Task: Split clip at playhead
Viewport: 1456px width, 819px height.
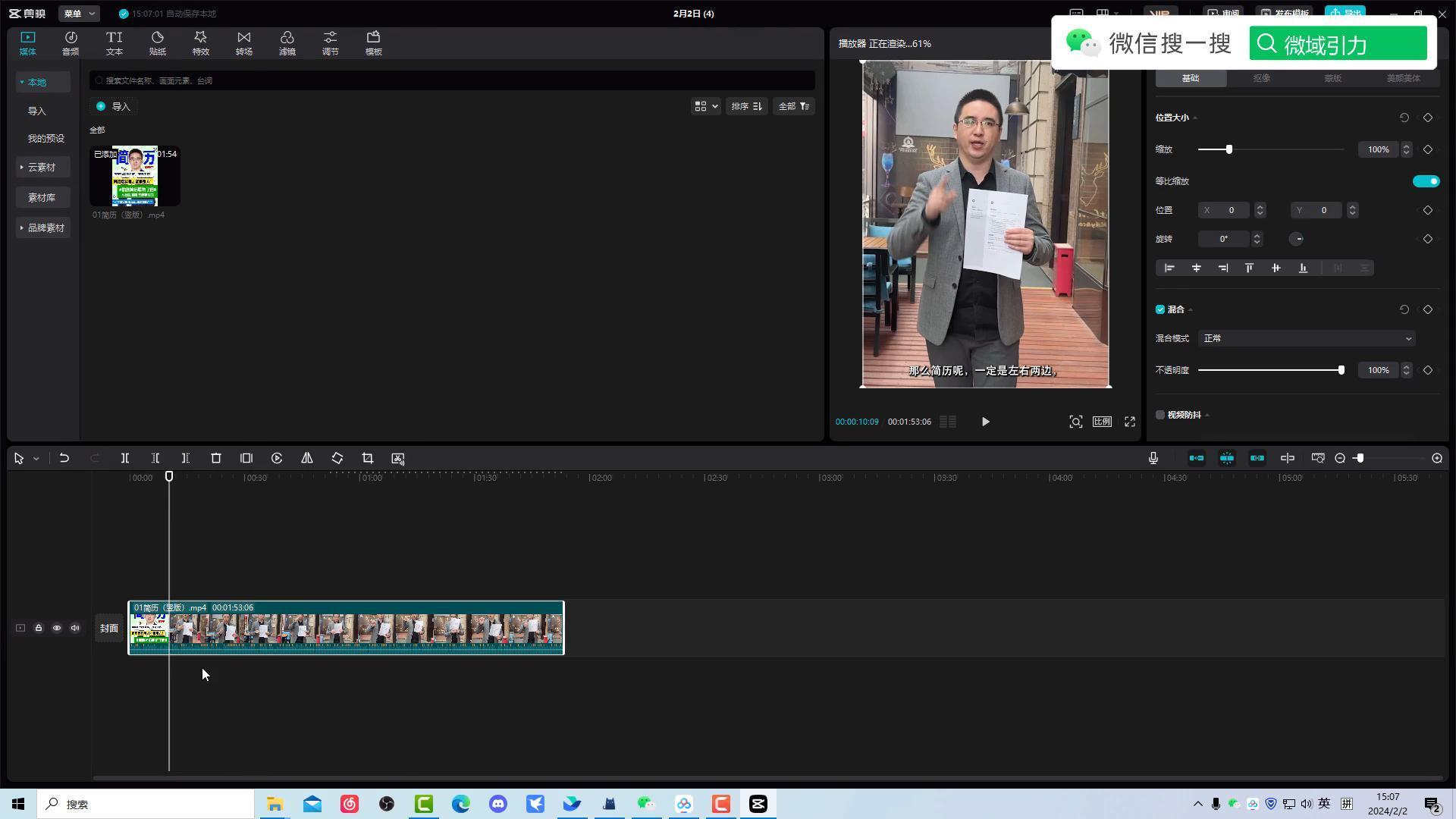Action: pyautogui.click(x=125, y=458)
